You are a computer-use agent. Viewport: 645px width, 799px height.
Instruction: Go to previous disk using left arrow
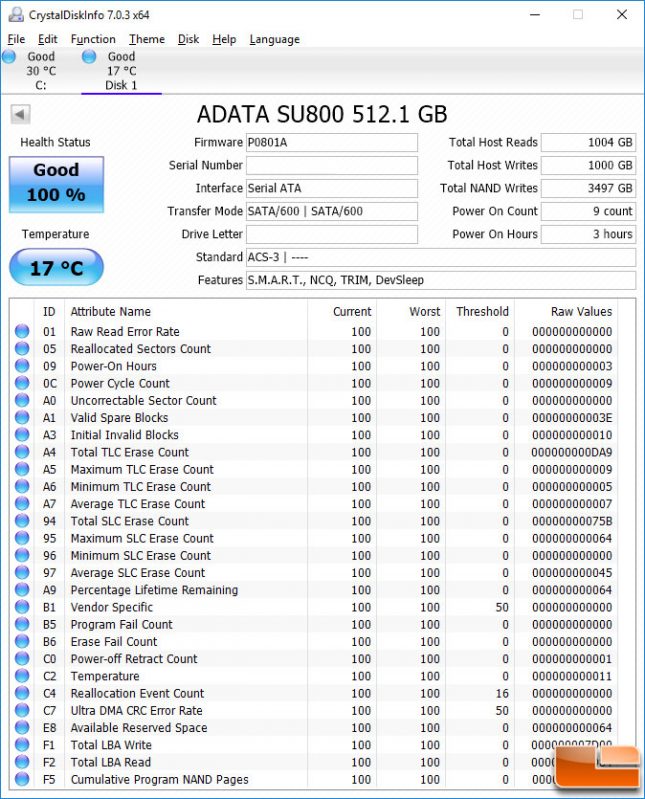20,114
